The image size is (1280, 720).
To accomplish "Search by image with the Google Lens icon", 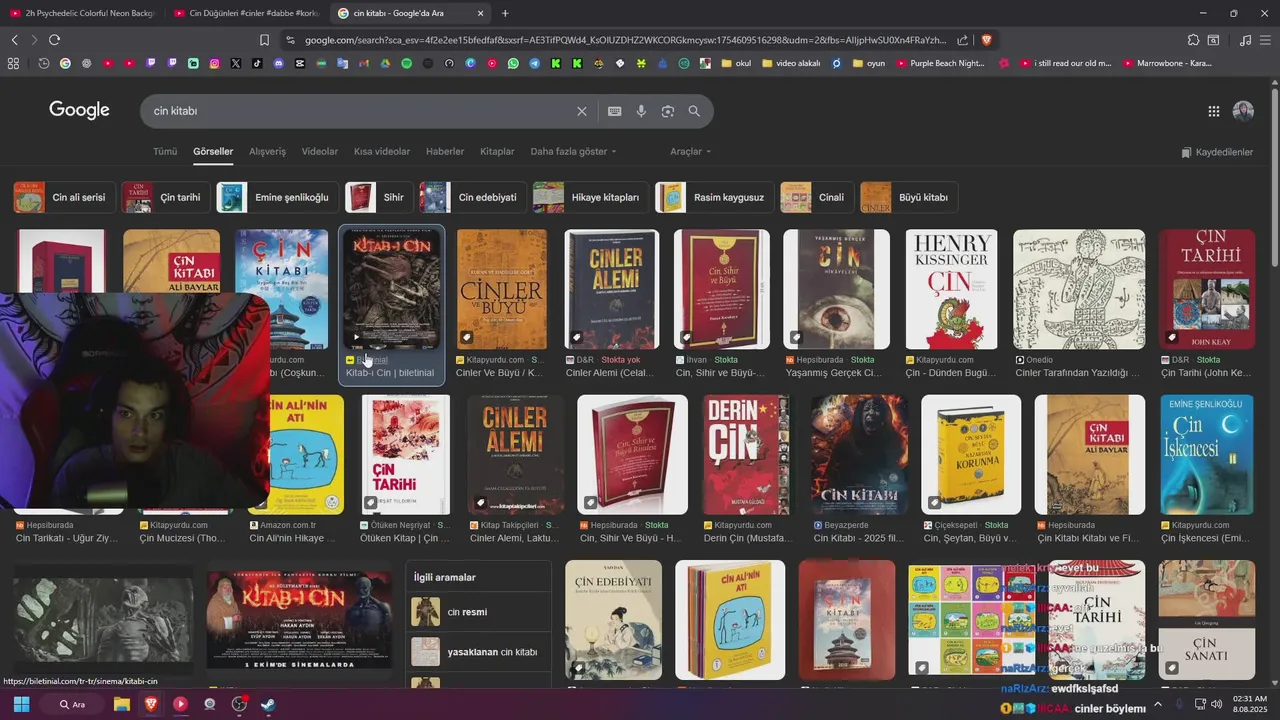I will pos(668,111).
